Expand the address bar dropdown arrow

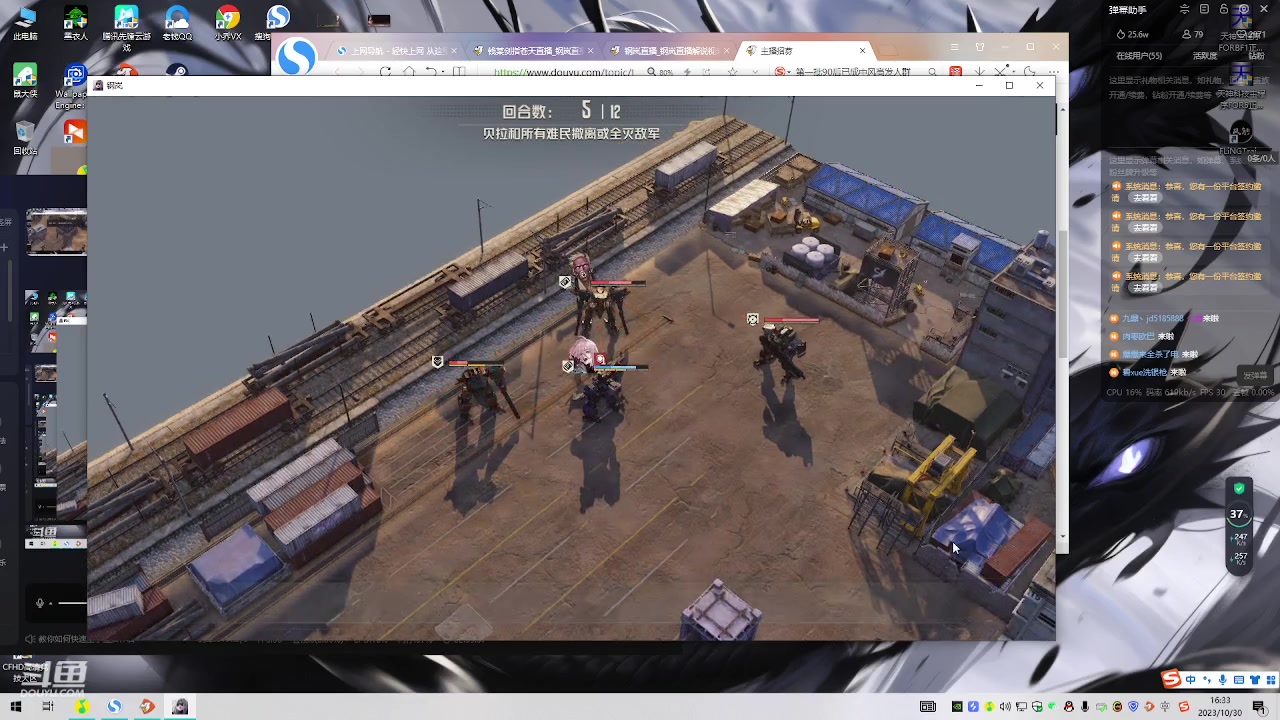click(754, 72)
